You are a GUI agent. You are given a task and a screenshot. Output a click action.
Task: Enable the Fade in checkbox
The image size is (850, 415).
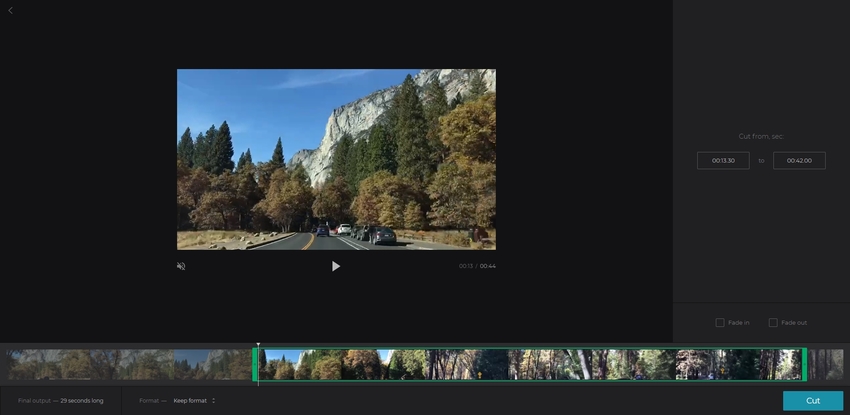coord(720,323)
